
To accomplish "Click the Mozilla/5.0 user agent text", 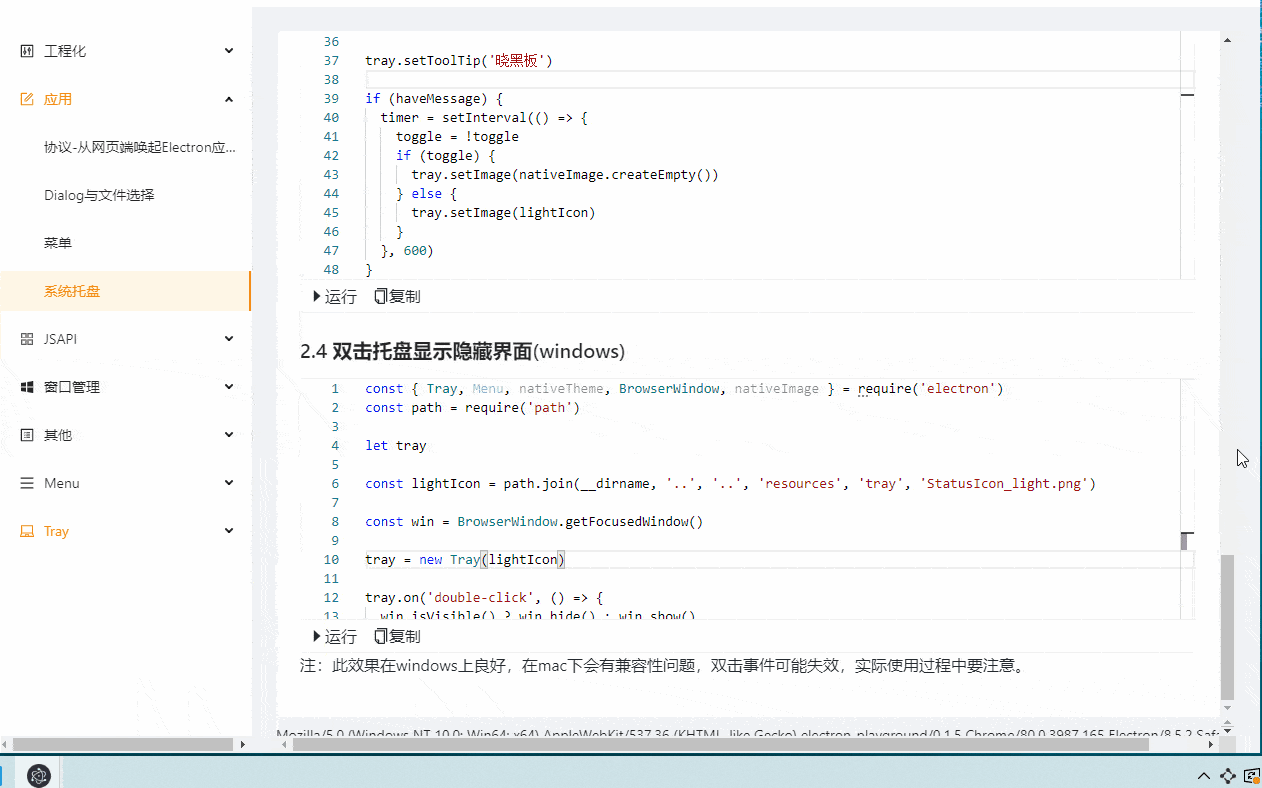I will [748, 733].
